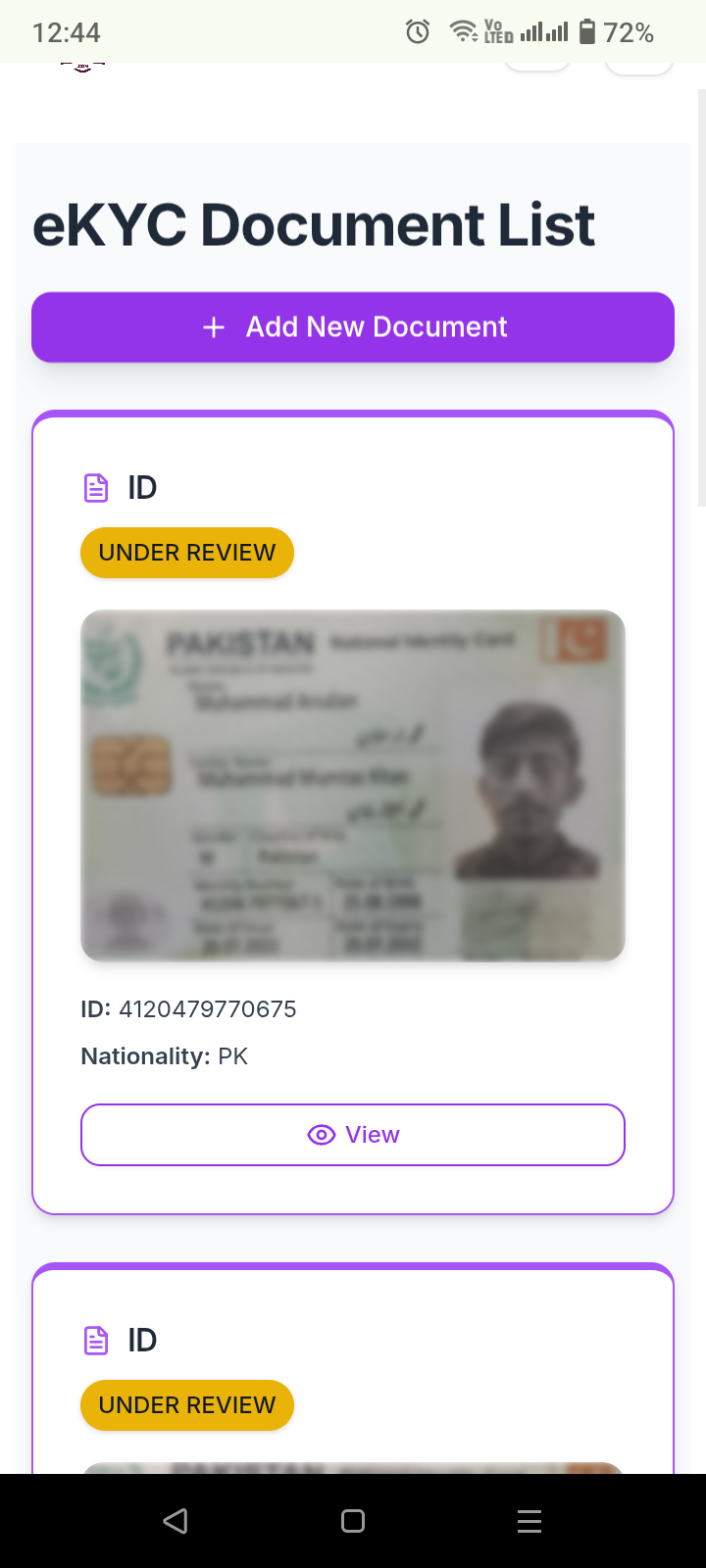Tap the first ID card title
Viewport: 706px width, 1568px height.
[x=142, y=487]
